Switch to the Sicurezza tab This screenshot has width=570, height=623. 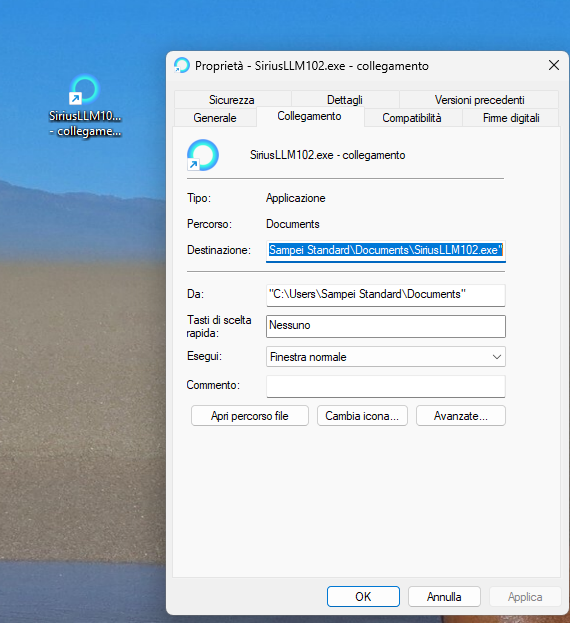[x=232, y=99]
